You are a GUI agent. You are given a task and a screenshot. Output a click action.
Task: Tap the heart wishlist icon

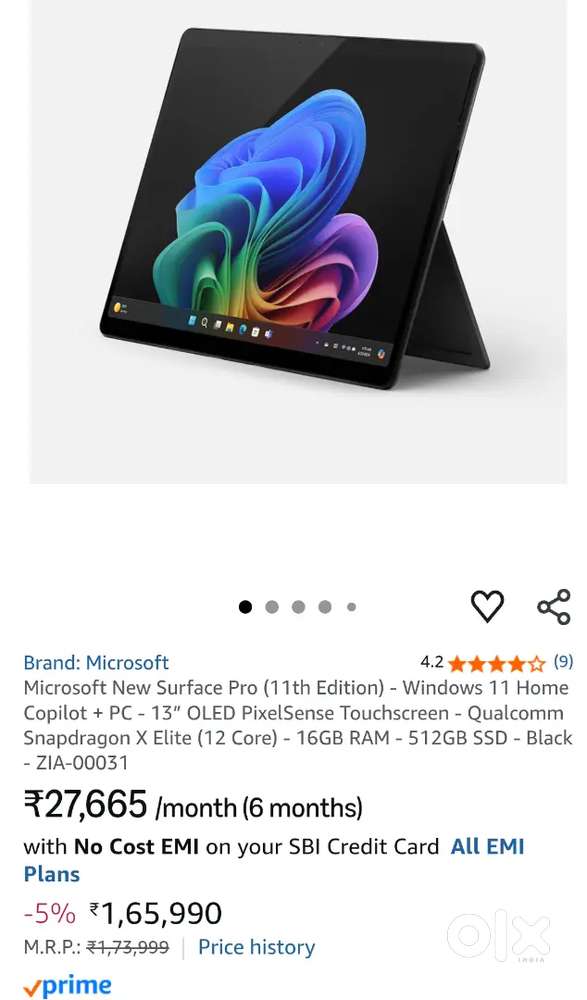pyautogui.click(x=487, y=606)
